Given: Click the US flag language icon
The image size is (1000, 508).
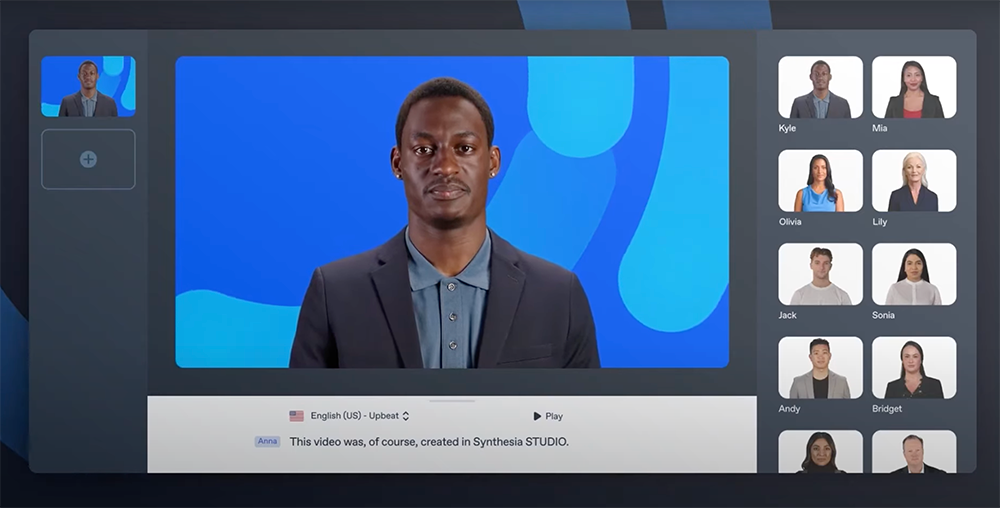Looking at the screenshot, I should coord(296,416).
